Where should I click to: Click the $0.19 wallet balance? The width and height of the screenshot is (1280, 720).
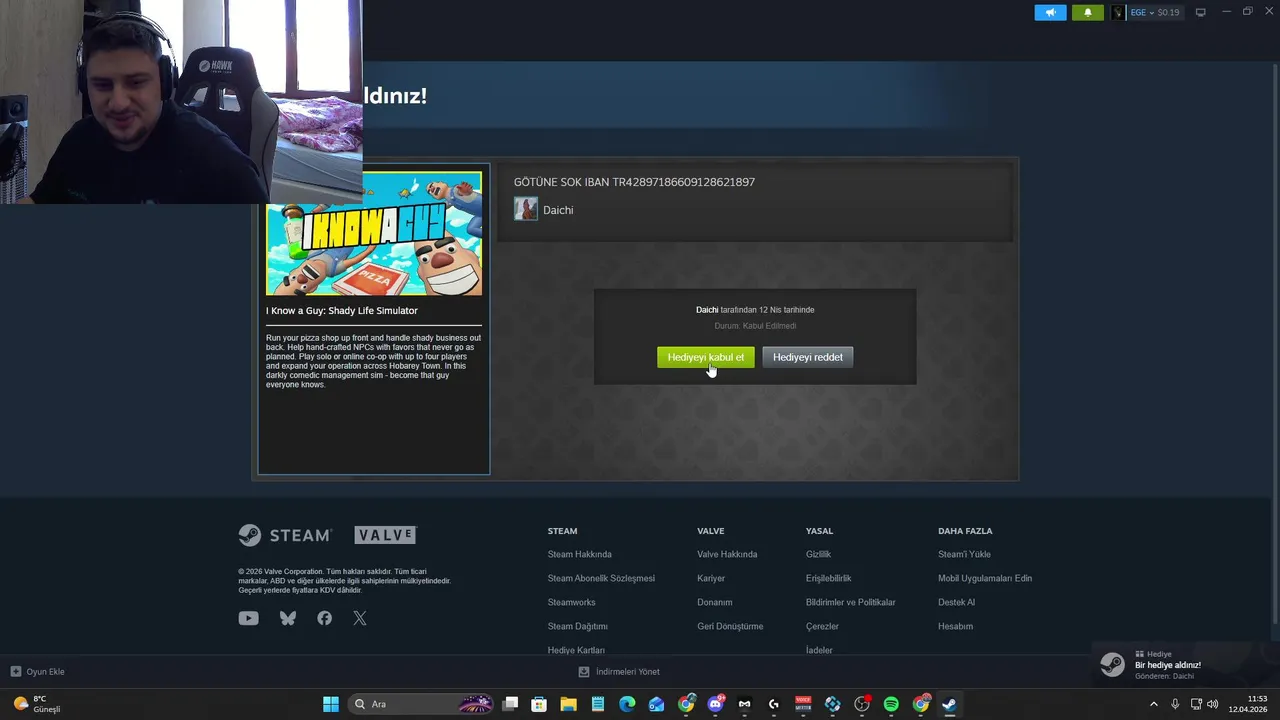click(1168, 12)
